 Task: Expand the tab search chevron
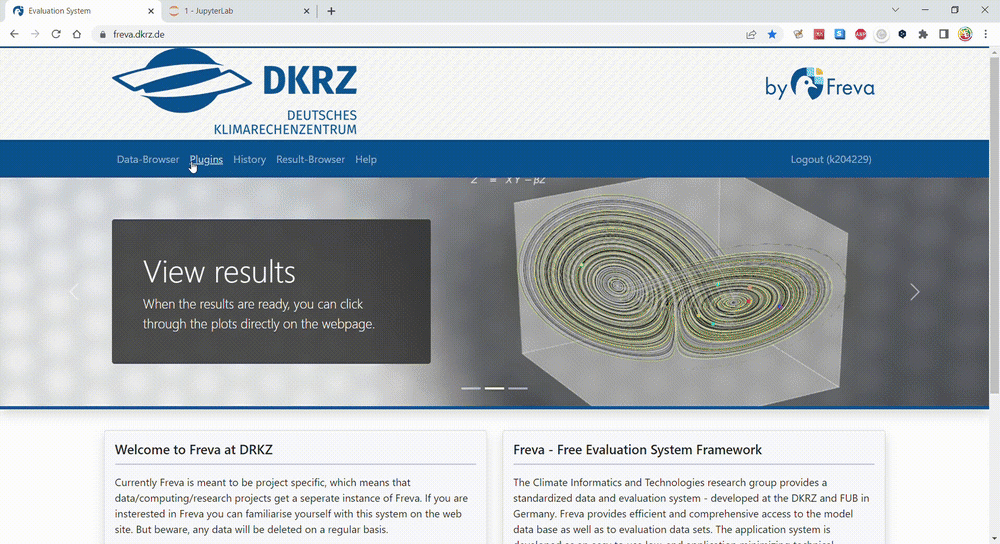coord(895,10)
